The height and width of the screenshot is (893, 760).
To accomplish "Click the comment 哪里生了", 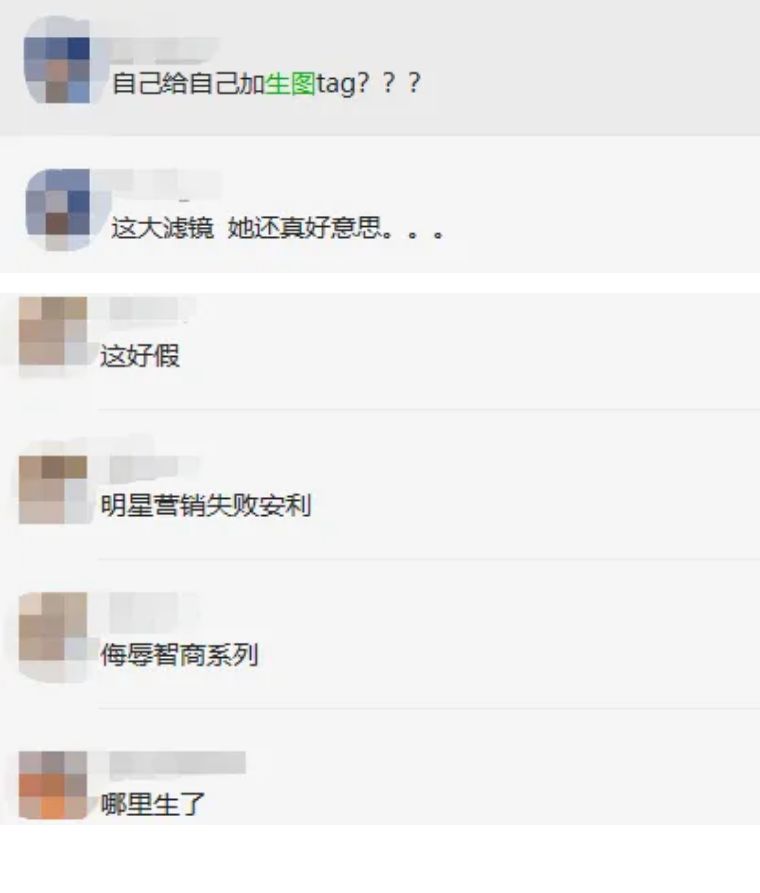I will 153,804.
